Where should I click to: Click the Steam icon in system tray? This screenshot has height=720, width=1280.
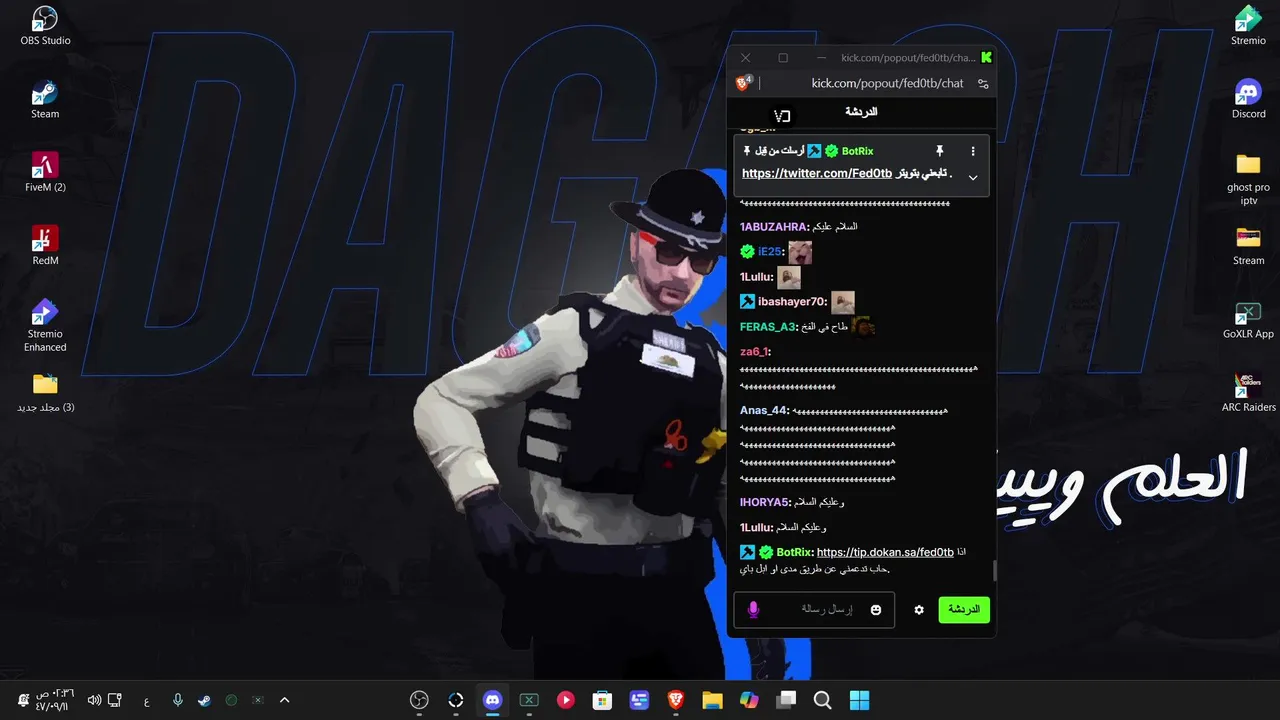pyautogui.click(x=204, y=700)
